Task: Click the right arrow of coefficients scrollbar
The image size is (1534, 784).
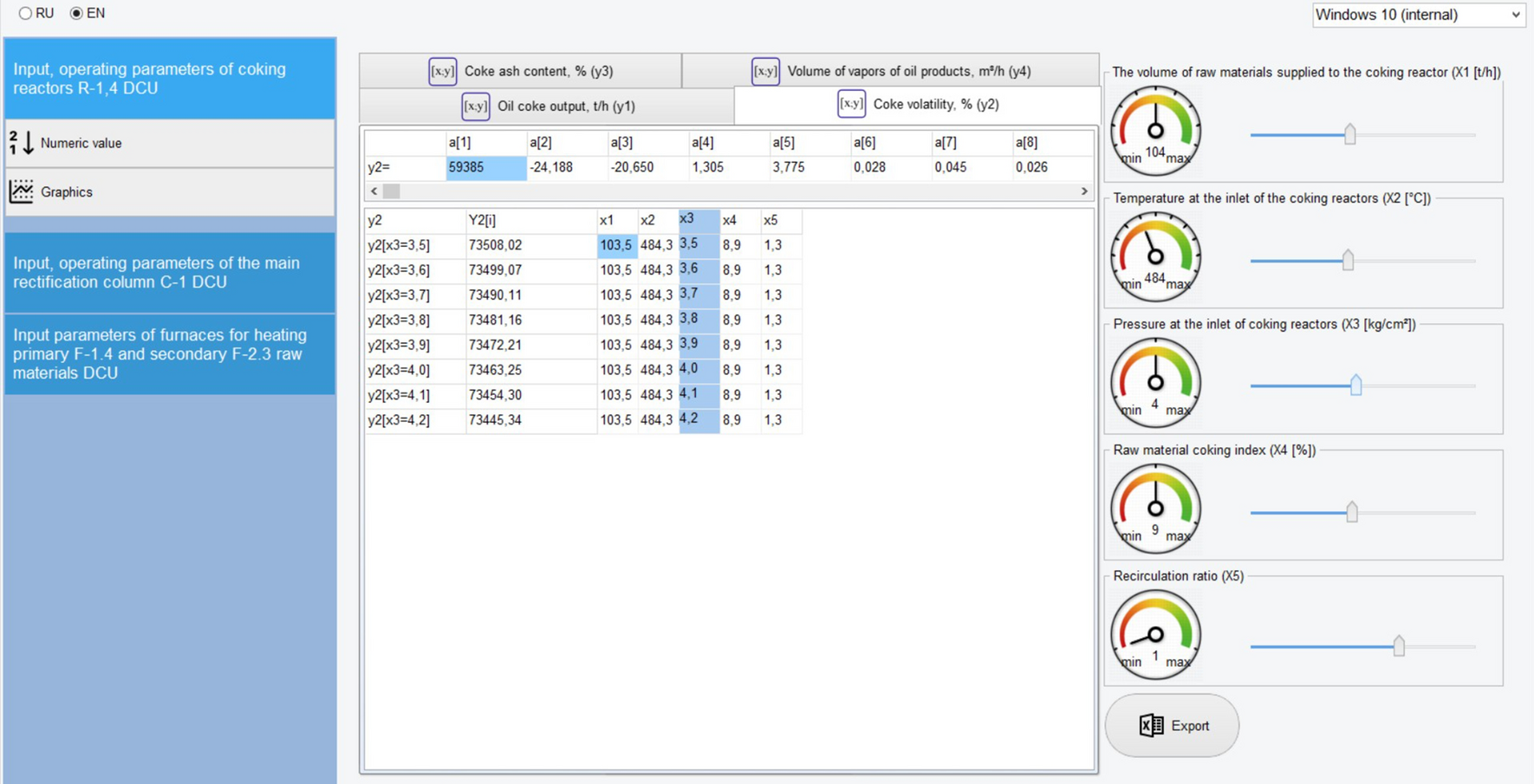Action: coord(1084,191)
